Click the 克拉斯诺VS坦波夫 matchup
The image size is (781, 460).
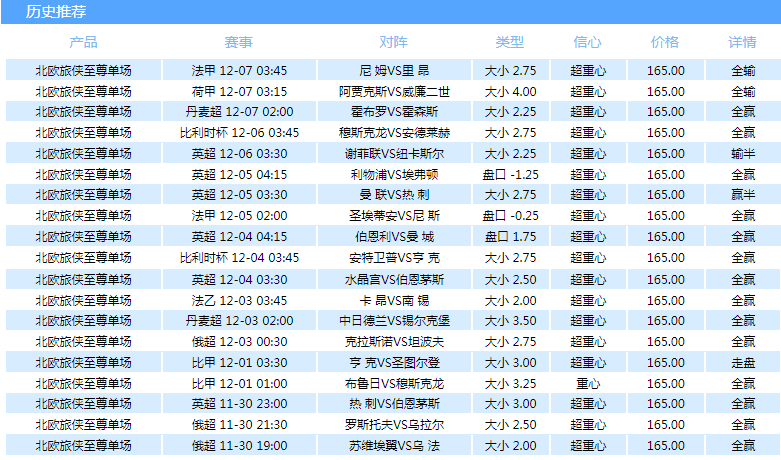coord(394,342)
